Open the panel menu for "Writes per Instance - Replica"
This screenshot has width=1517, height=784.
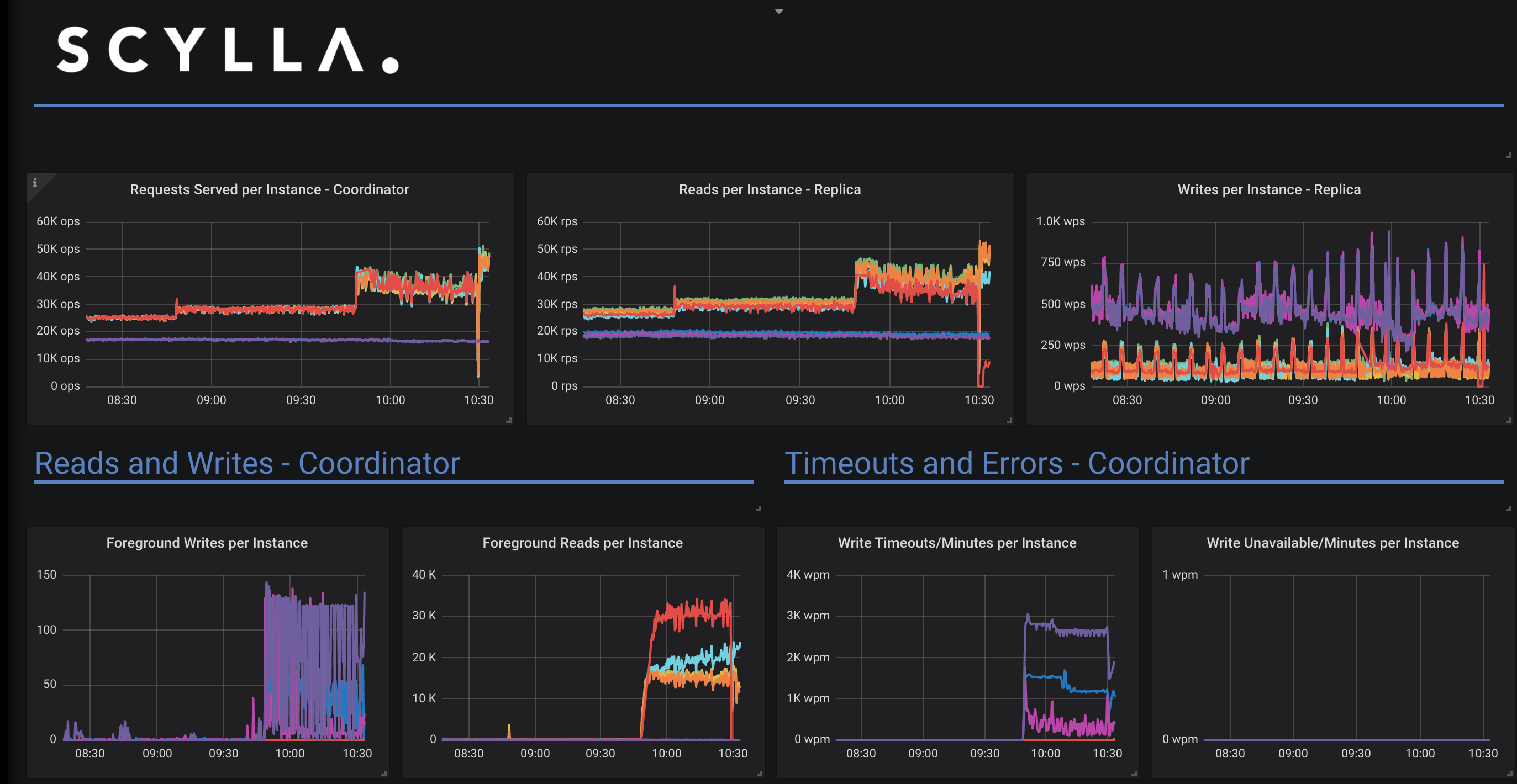1268,189
